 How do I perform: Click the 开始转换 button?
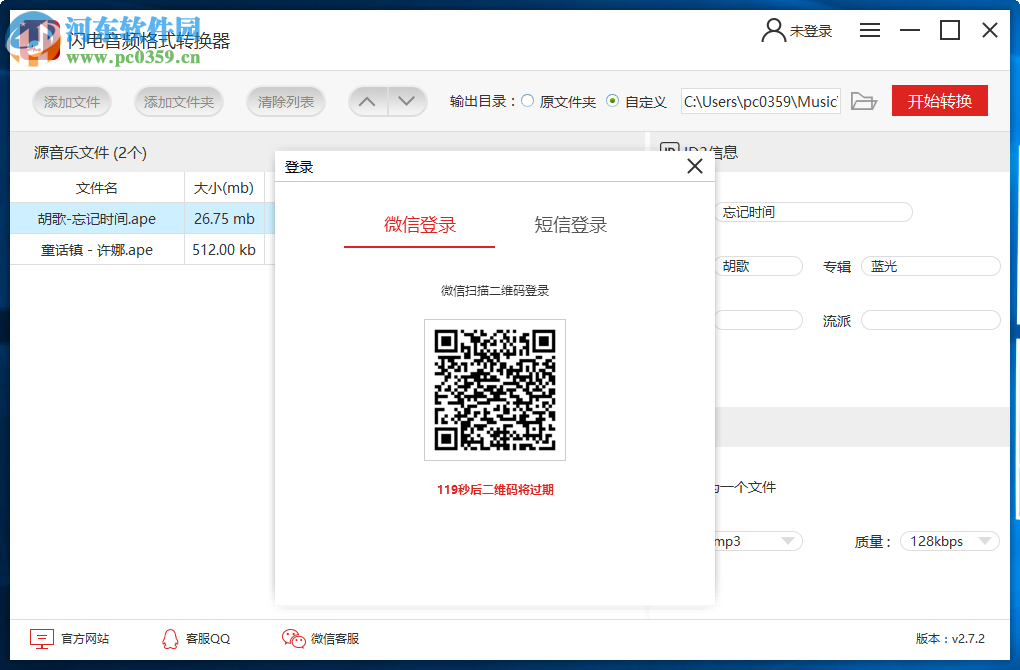click(x=939, y=101)
